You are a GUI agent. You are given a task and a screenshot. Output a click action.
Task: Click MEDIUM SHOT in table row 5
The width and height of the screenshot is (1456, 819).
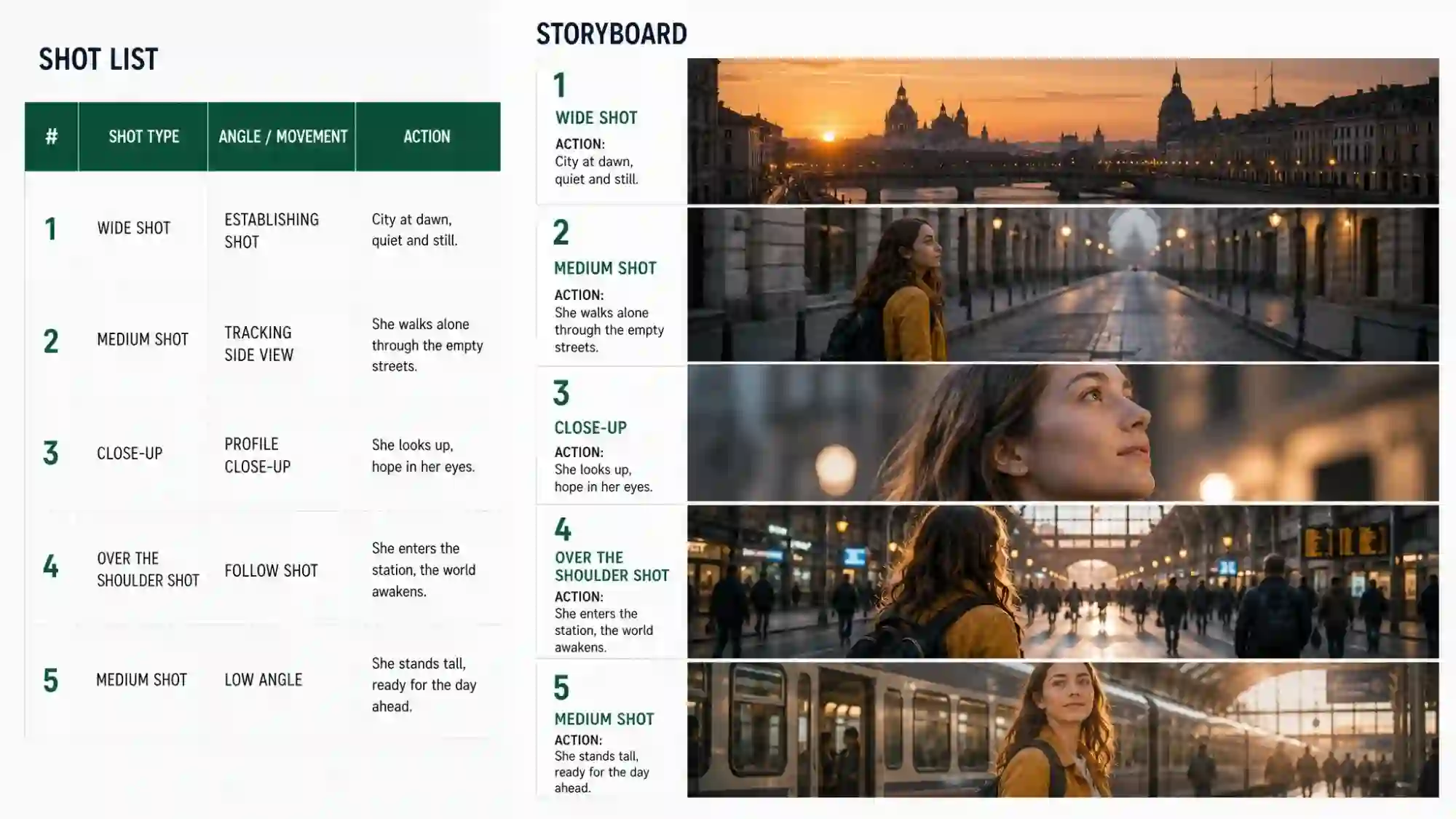141,680
